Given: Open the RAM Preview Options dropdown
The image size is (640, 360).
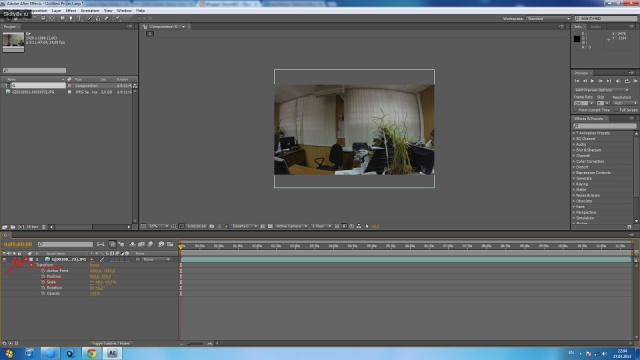Looking at the screenshot, I should [602, 90].
